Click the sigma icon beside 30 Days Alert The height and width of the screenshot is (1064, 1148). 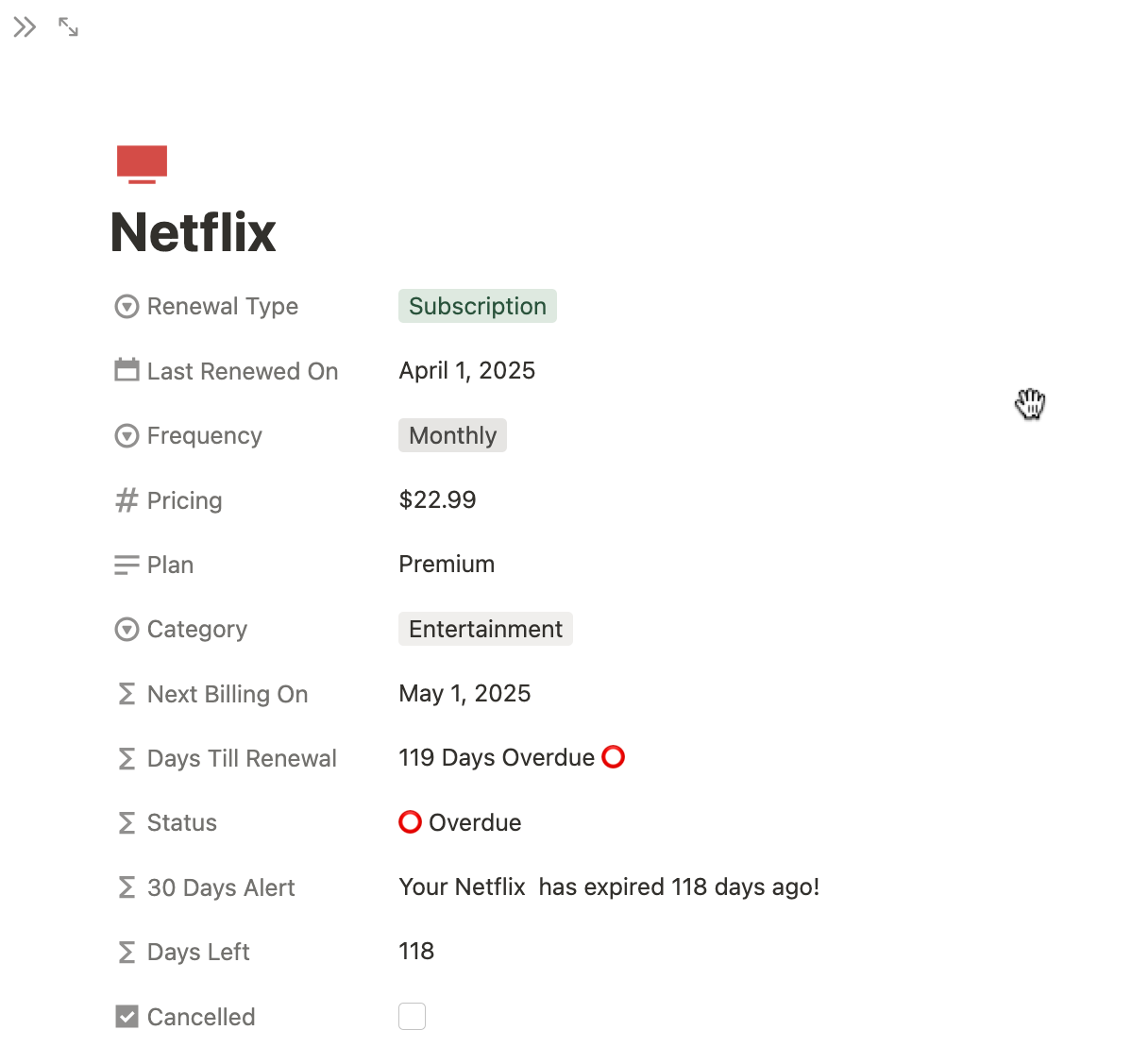pyautogui.click(x=127, y=887)
